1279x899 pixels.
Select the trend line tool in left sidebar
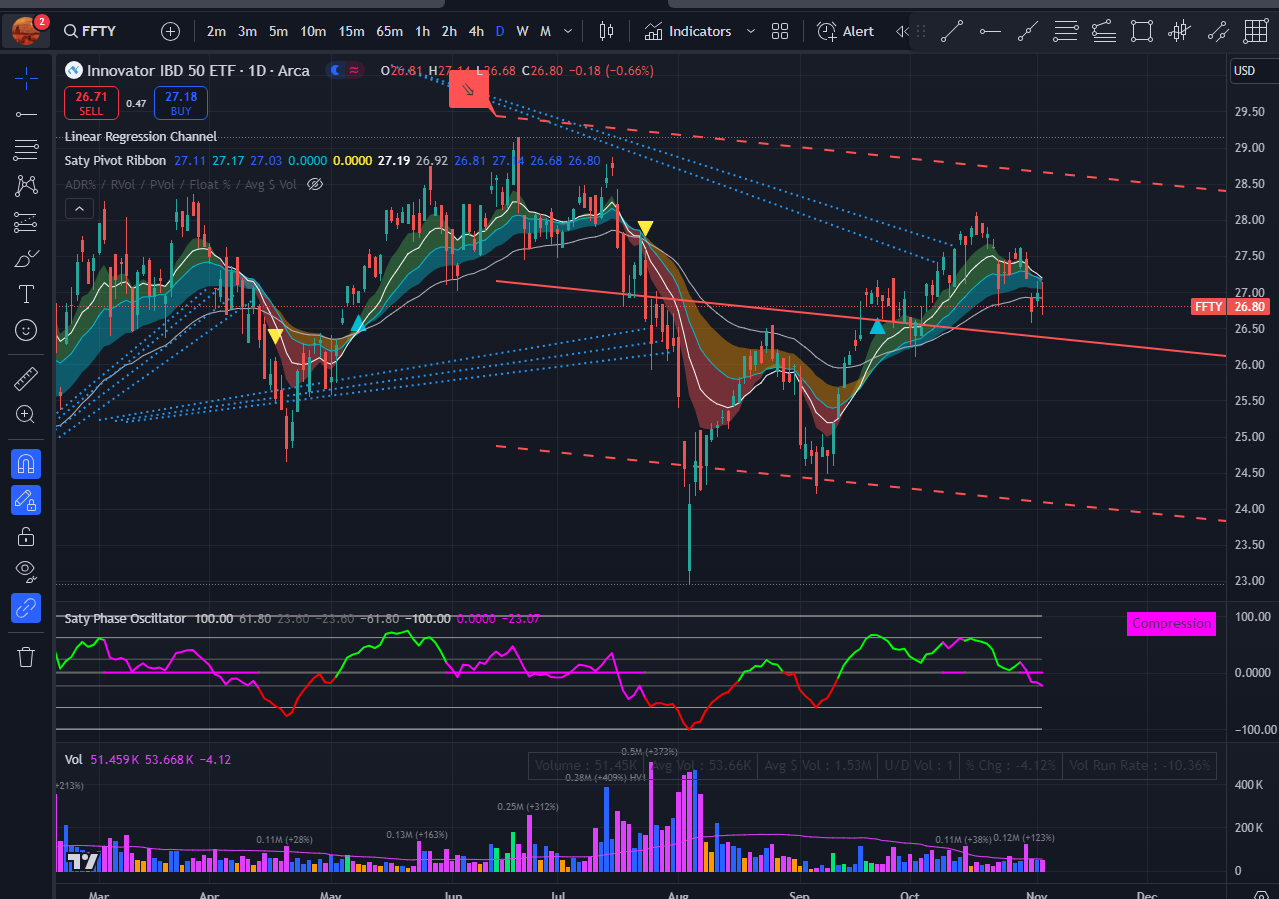[x=26, y=114]
